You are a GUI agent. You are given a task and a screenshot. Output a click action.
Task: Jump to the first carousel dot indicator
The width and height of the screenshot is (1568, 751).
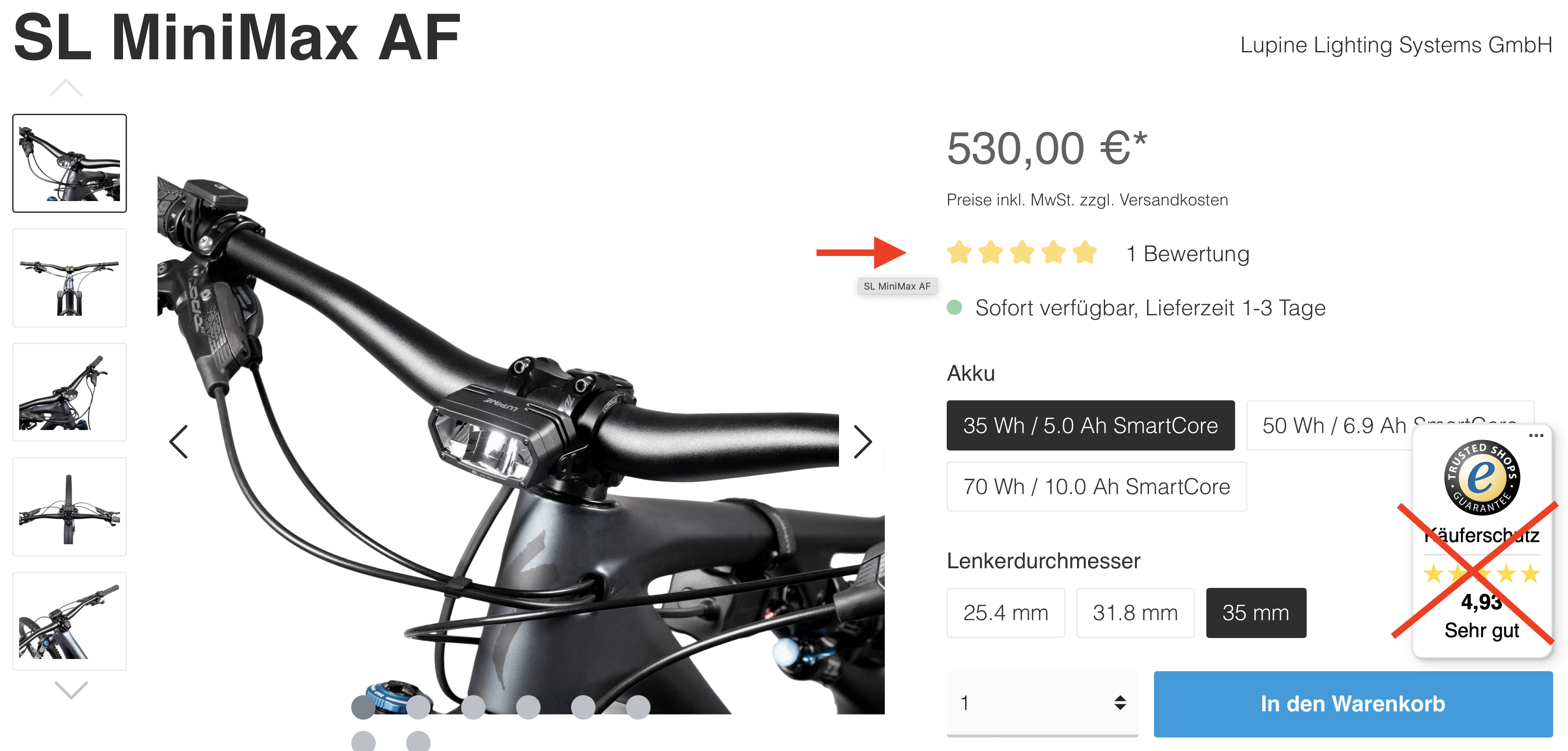tap(363, 707)
